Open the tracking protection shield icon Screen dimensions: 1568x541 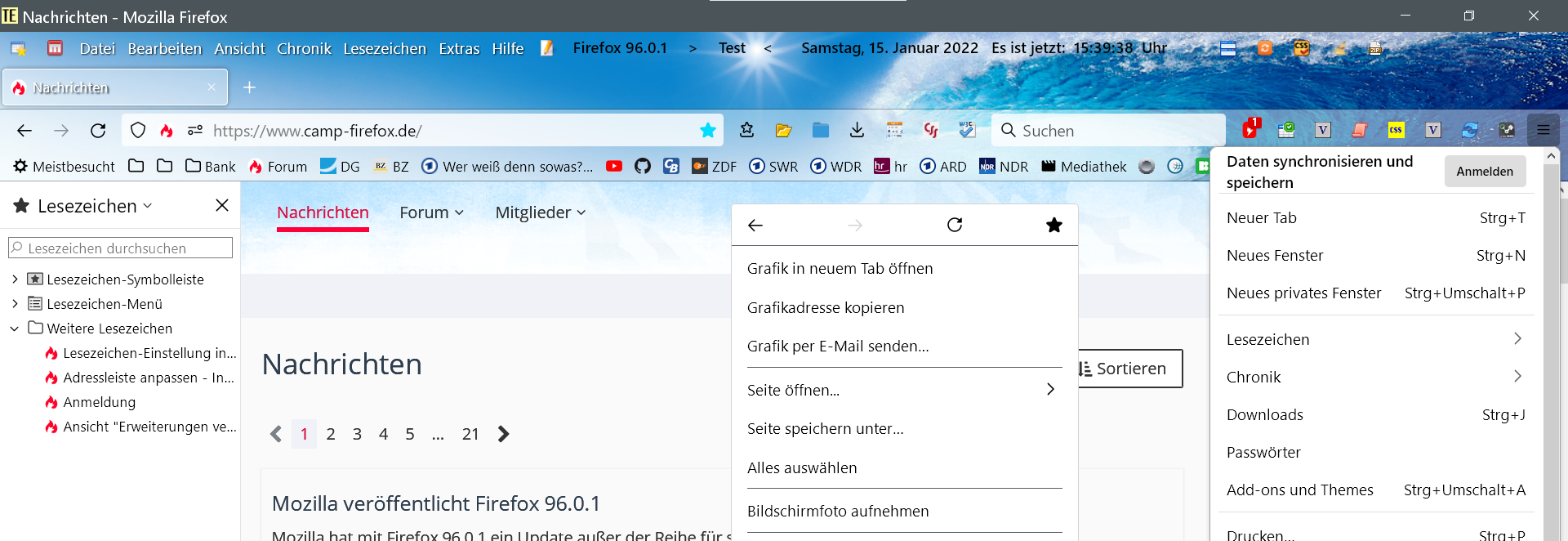(138, 131)
